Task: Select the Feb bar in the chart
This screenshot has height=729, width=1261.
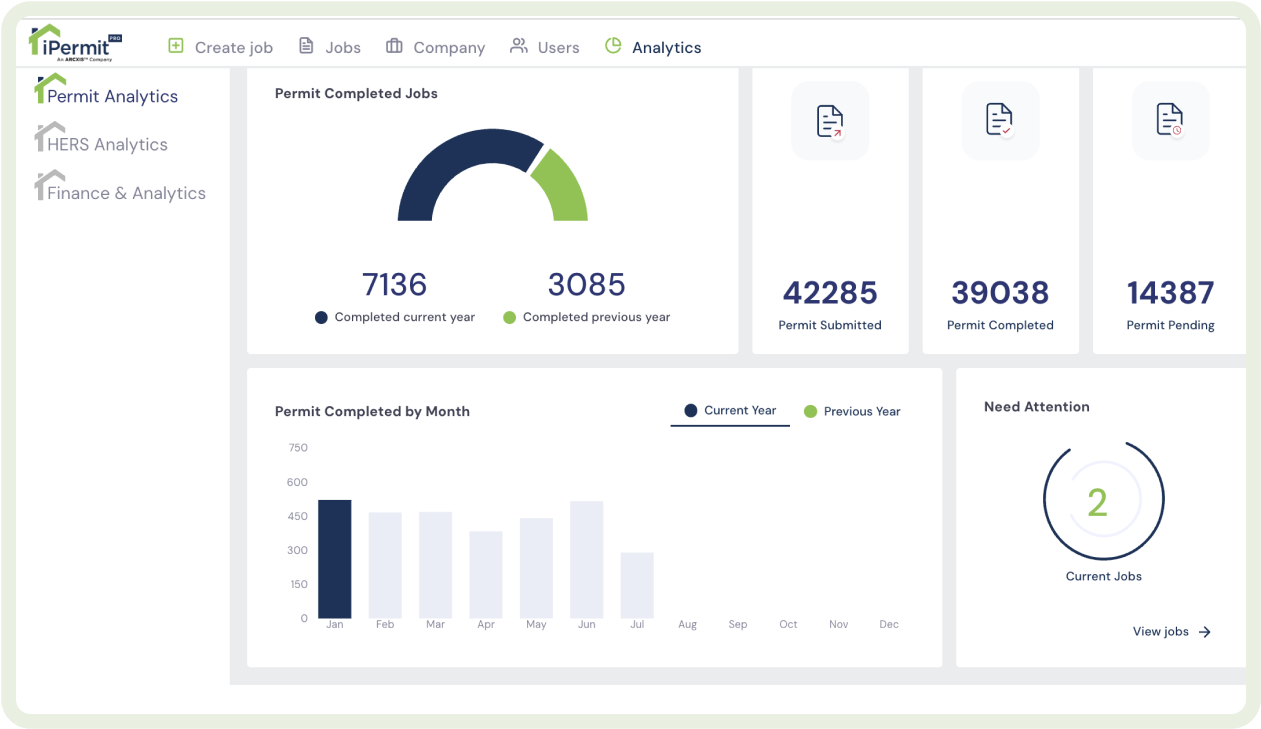Action: click(x=385, y=565)
